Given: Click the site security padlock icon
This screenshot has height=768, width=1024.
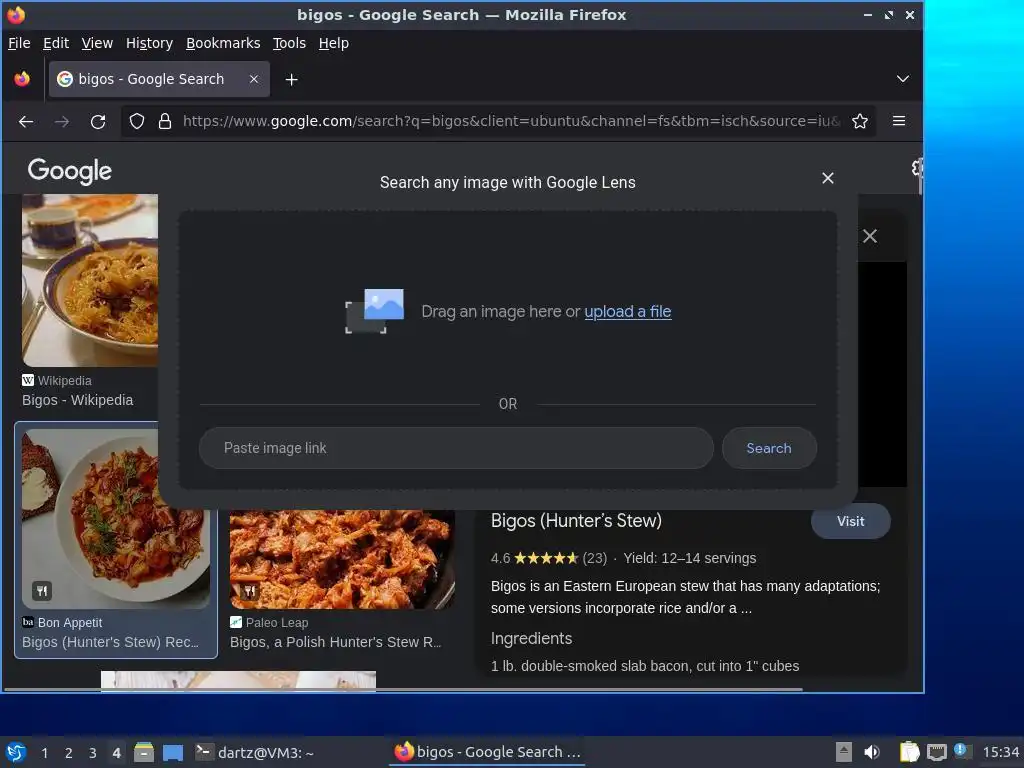Looking at the screenshot, I should (x=165, y=121).
